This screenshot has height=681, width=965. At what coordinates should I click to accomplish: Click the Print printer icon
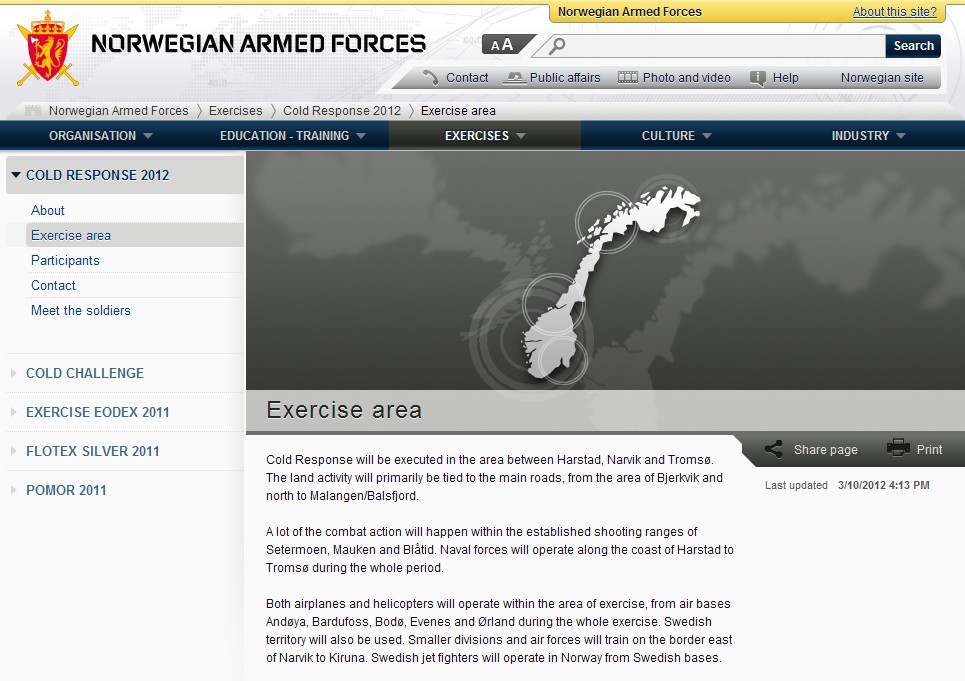pyautogui.click(x=898, y=449)
